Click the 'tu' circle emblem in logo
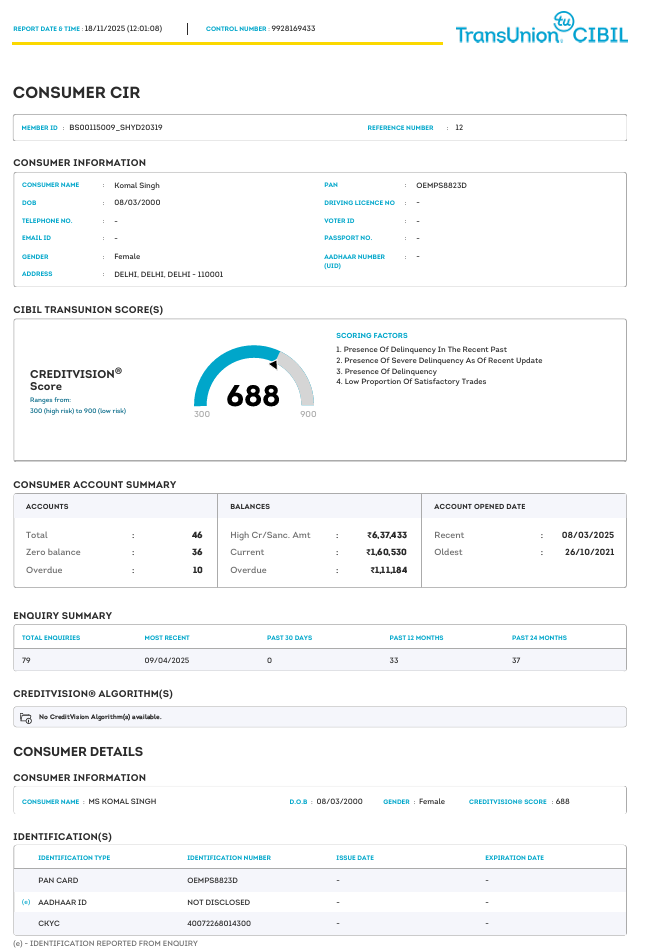Screen dimensions: 645x952 pos(566,21)
